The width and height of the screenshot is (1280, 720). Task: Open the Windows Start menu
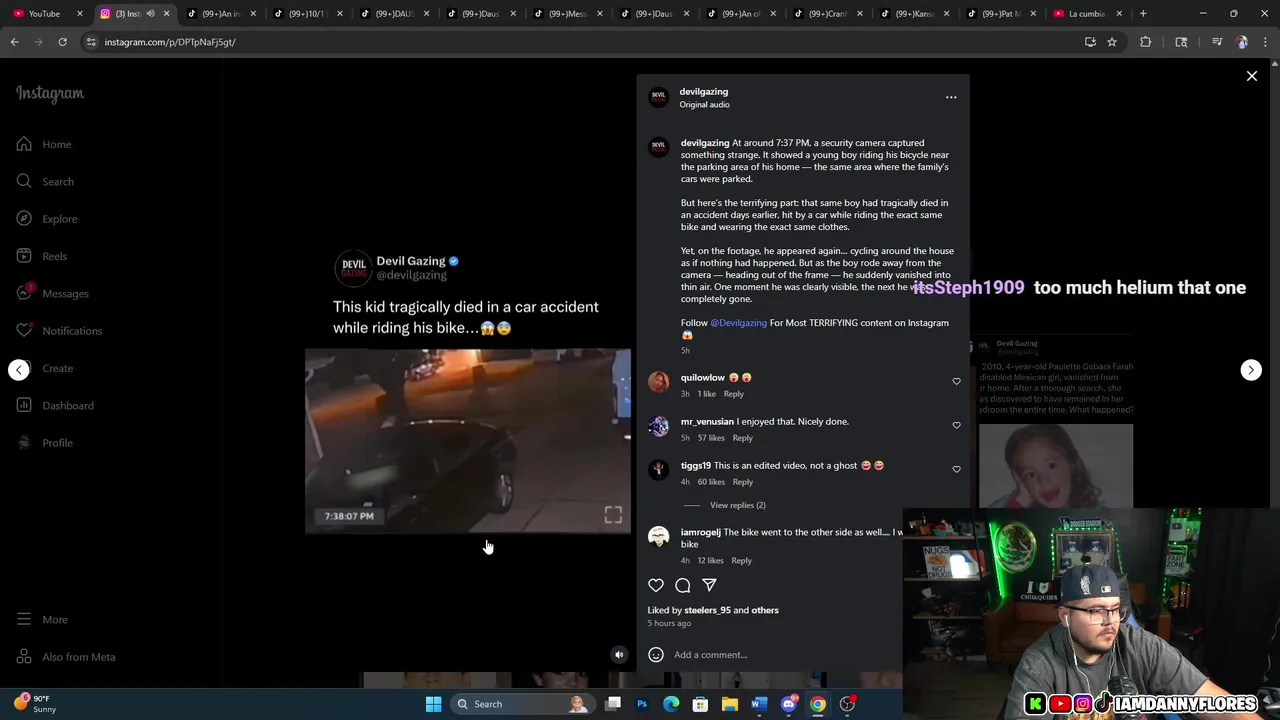(x=433, y=704)
